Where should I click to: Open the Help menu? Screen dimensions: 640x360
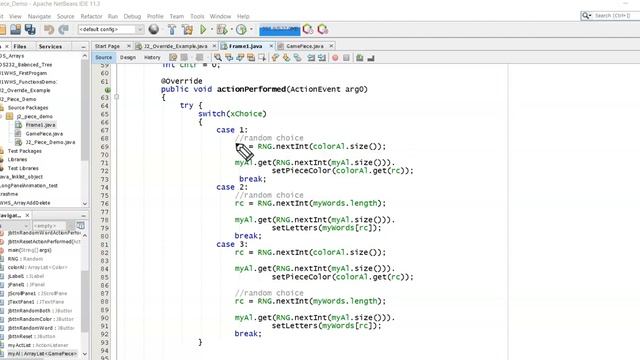(243, 16)
